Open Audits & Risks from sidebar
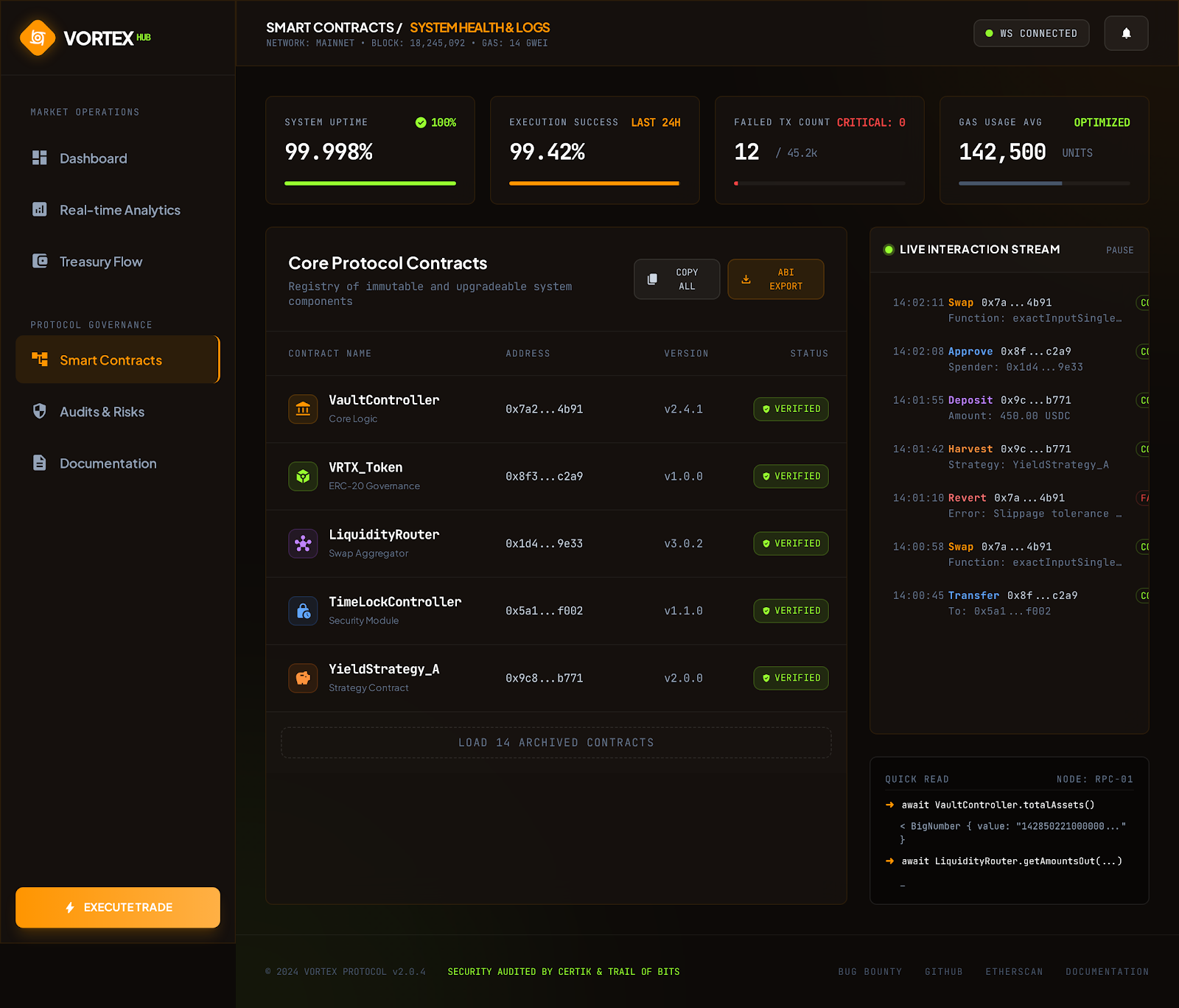Viewport: 1179px width, 1008px height. [x=102, y=412]
